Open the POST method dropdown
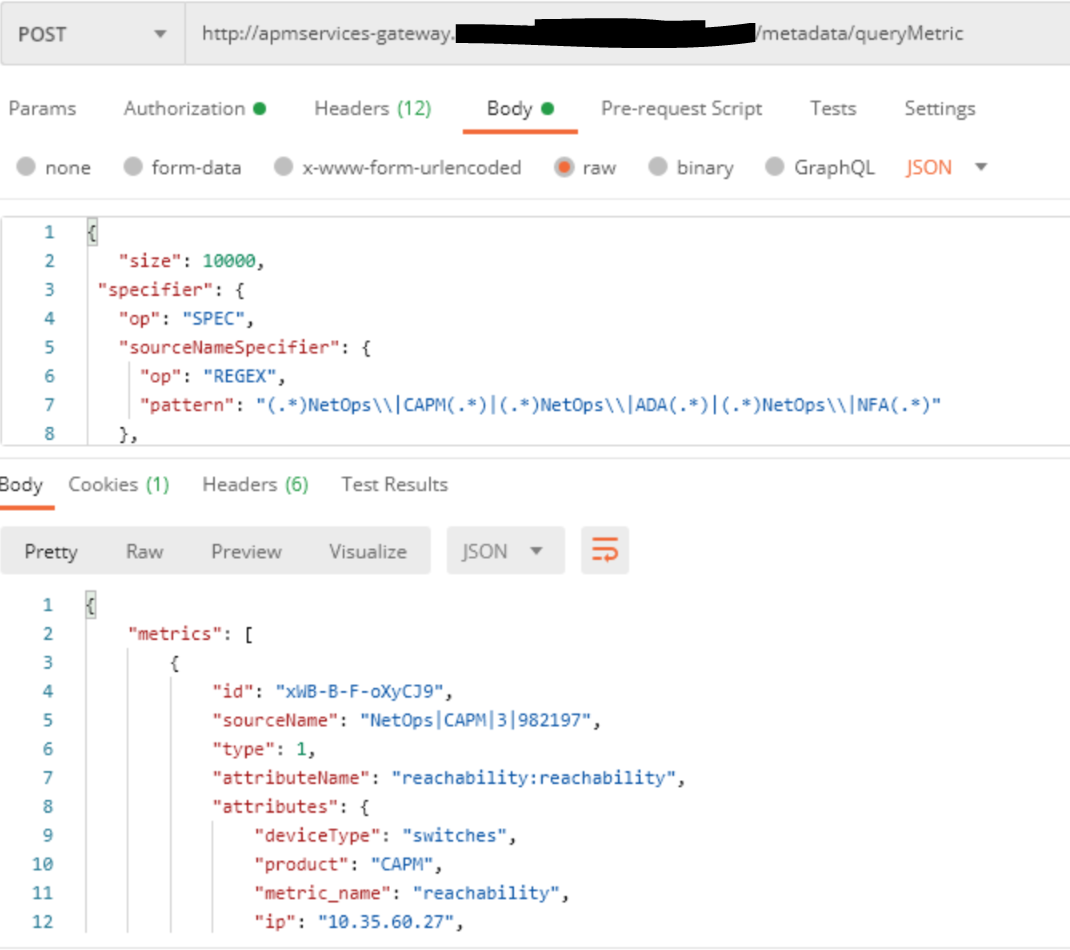This screenshot has width=1070, height=950. 92,34
